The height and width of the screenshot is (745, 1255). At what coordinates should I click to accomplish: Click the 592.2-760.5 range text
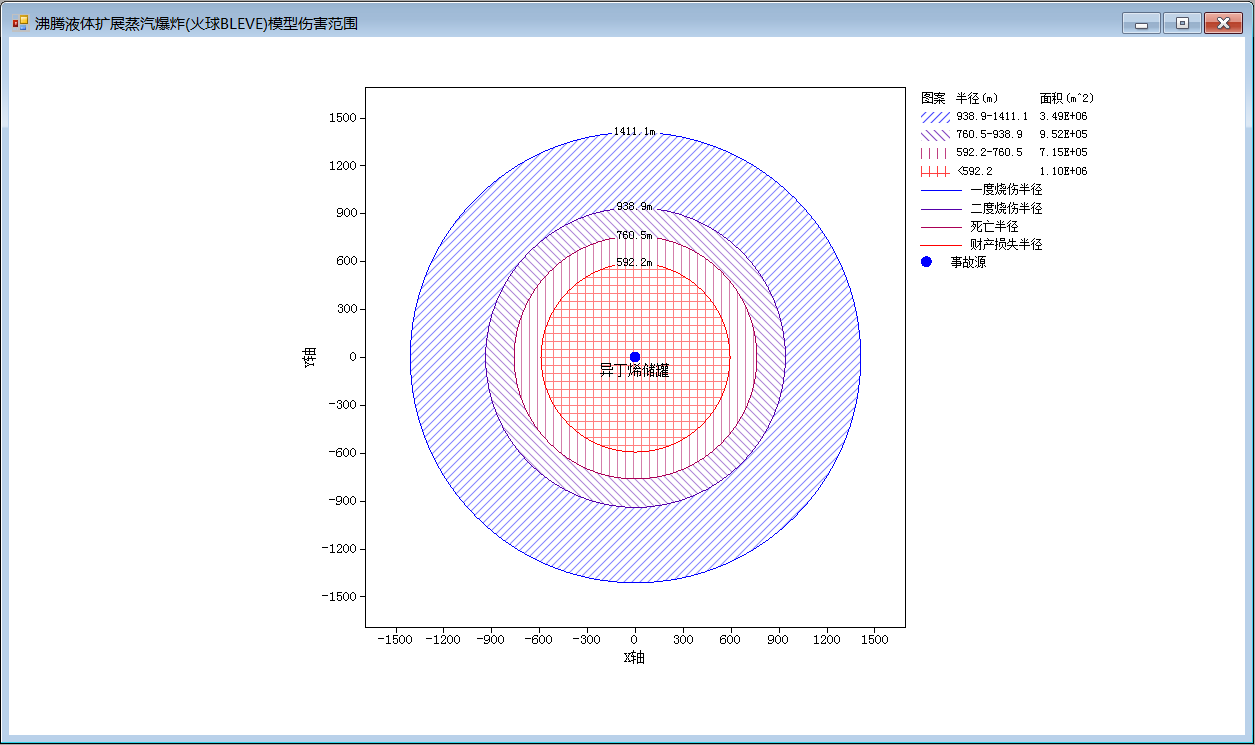click(x=989, y=153)
